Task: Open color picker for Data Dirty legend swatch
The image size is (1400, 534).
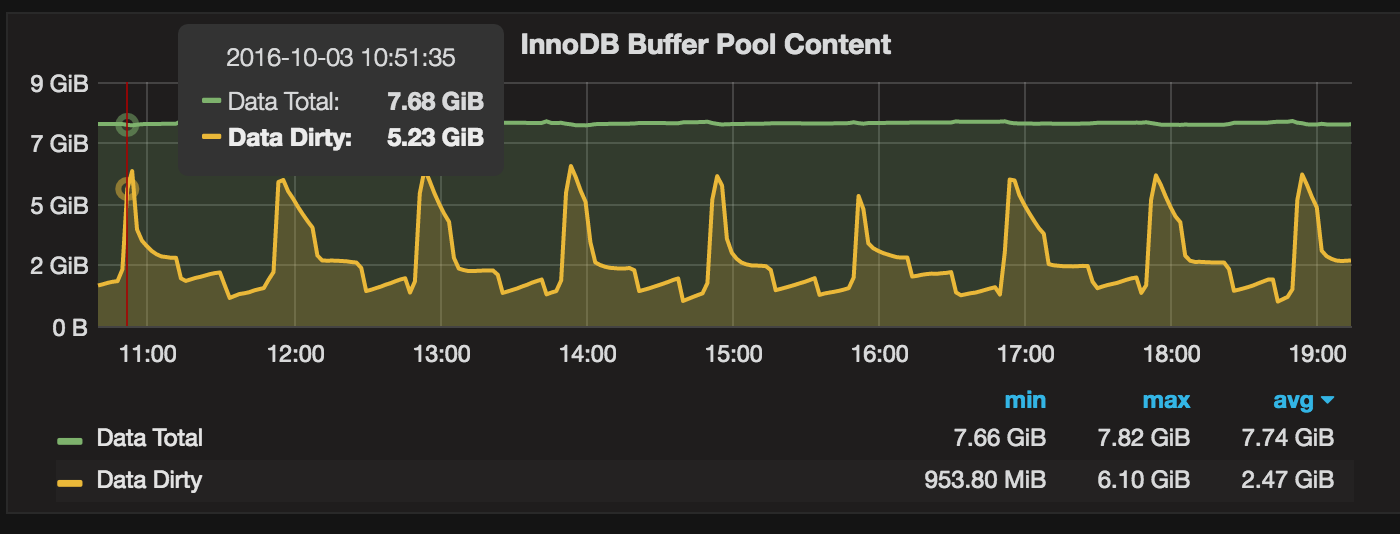Action: [70, 481]
